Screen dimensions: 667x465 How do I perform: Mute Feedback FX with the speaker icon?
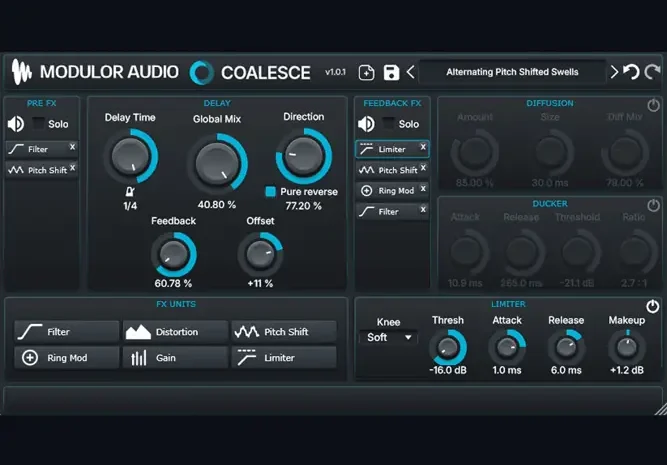coord(366,124)
